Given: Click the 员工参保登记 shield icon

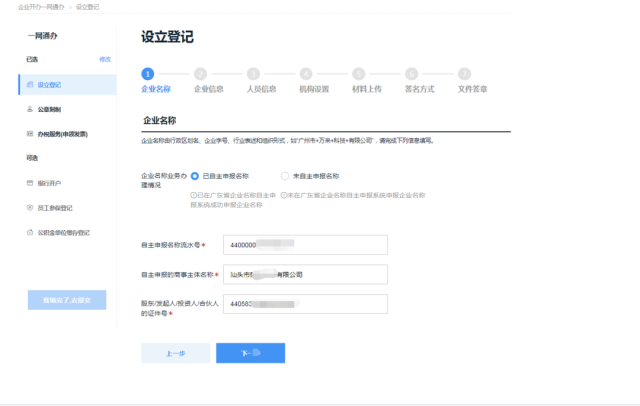Looking at the screenshot, I should click(x=30, y=207).
